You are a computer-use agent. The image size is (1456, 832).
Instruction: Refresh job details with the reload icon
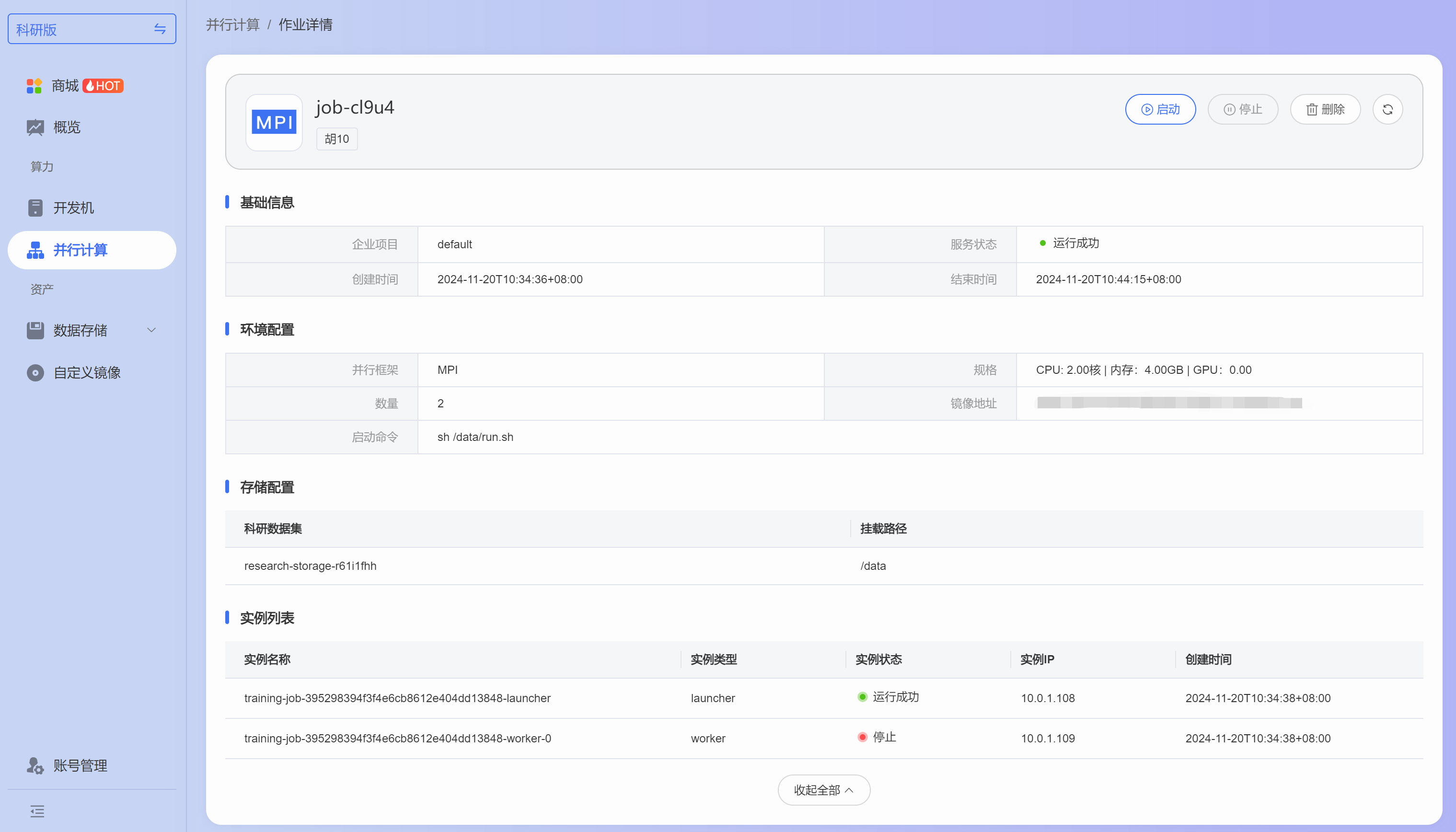pyautogui.click(x=1387, y=109)
